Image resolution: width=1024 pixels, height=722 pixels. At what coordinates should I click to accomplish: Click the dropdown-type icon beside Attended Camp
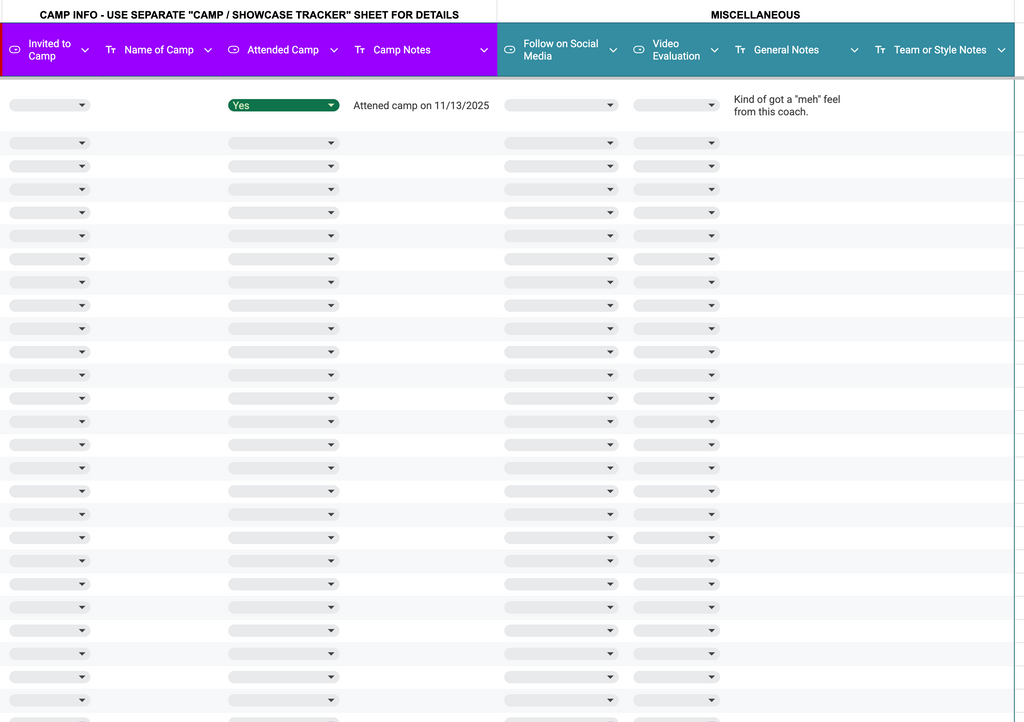click(233, 50)
